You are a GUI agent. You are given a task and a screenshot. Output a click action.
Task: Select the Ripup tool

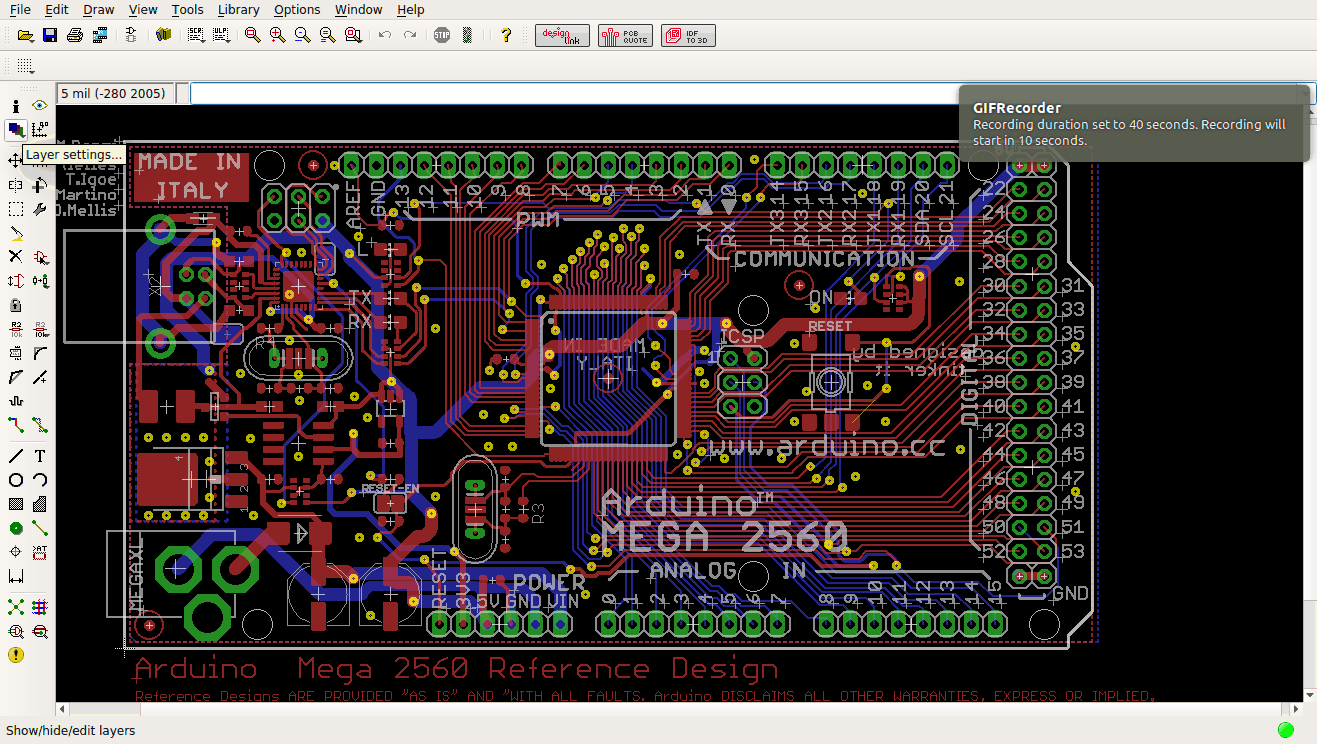[x=40, y=425]
